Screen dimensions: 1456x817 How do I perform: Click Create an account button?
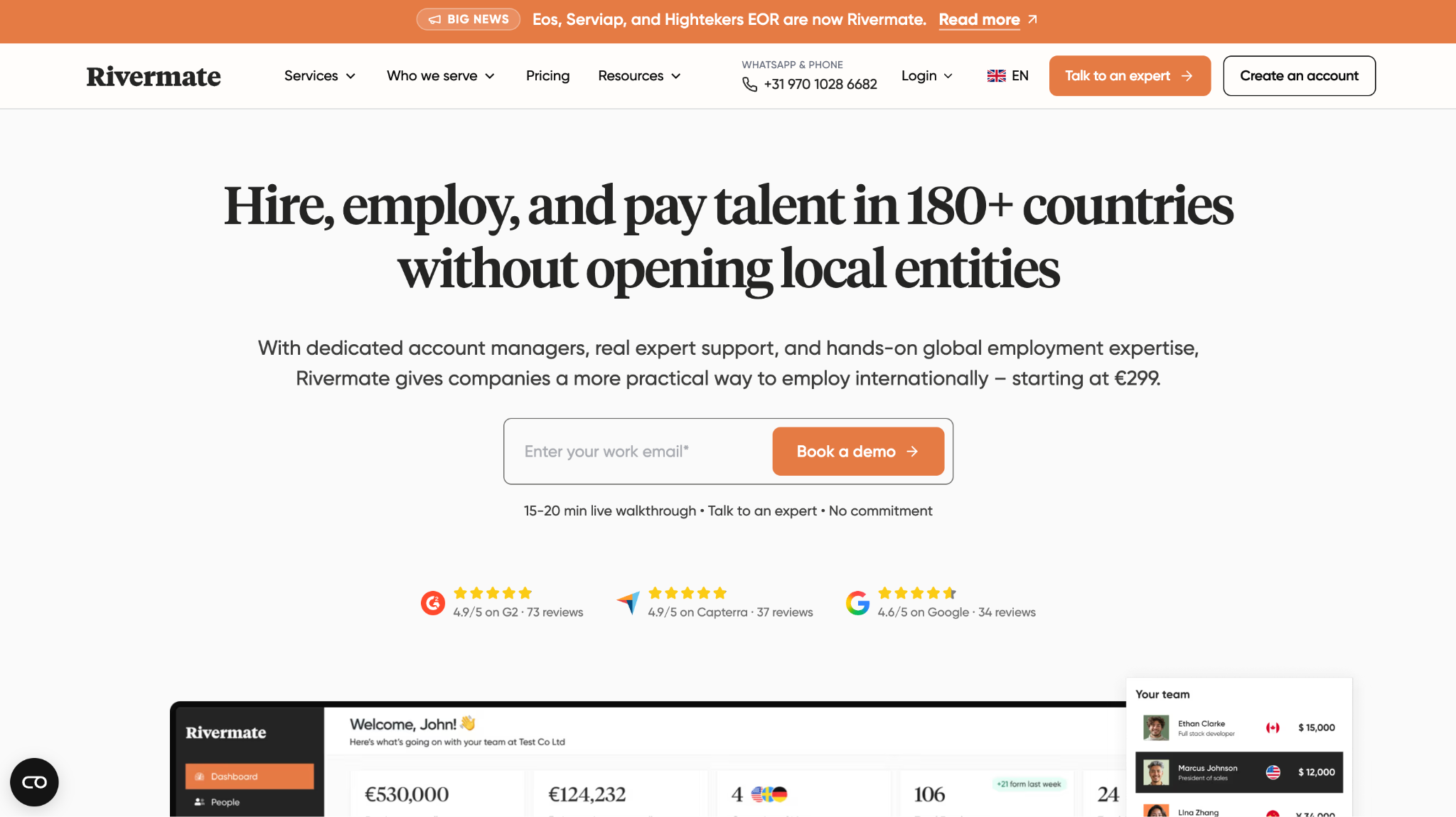(x=1299, y=76)
